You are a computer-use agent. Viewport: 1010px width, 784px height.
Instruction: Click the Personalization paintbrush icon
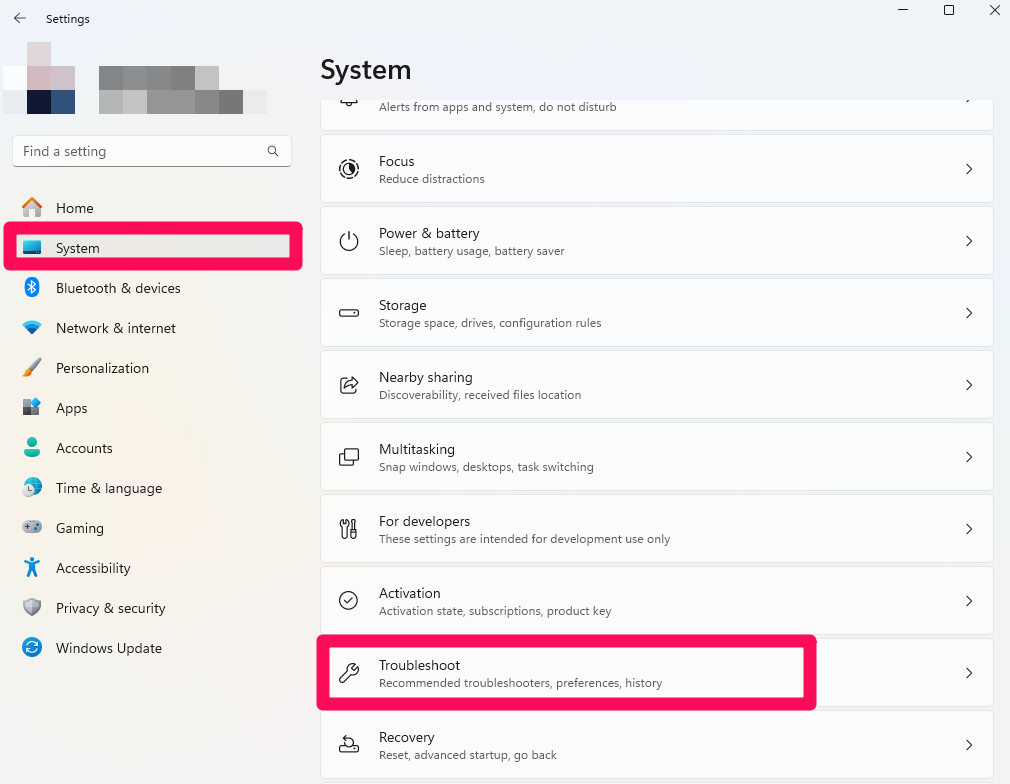click(32, 367)
